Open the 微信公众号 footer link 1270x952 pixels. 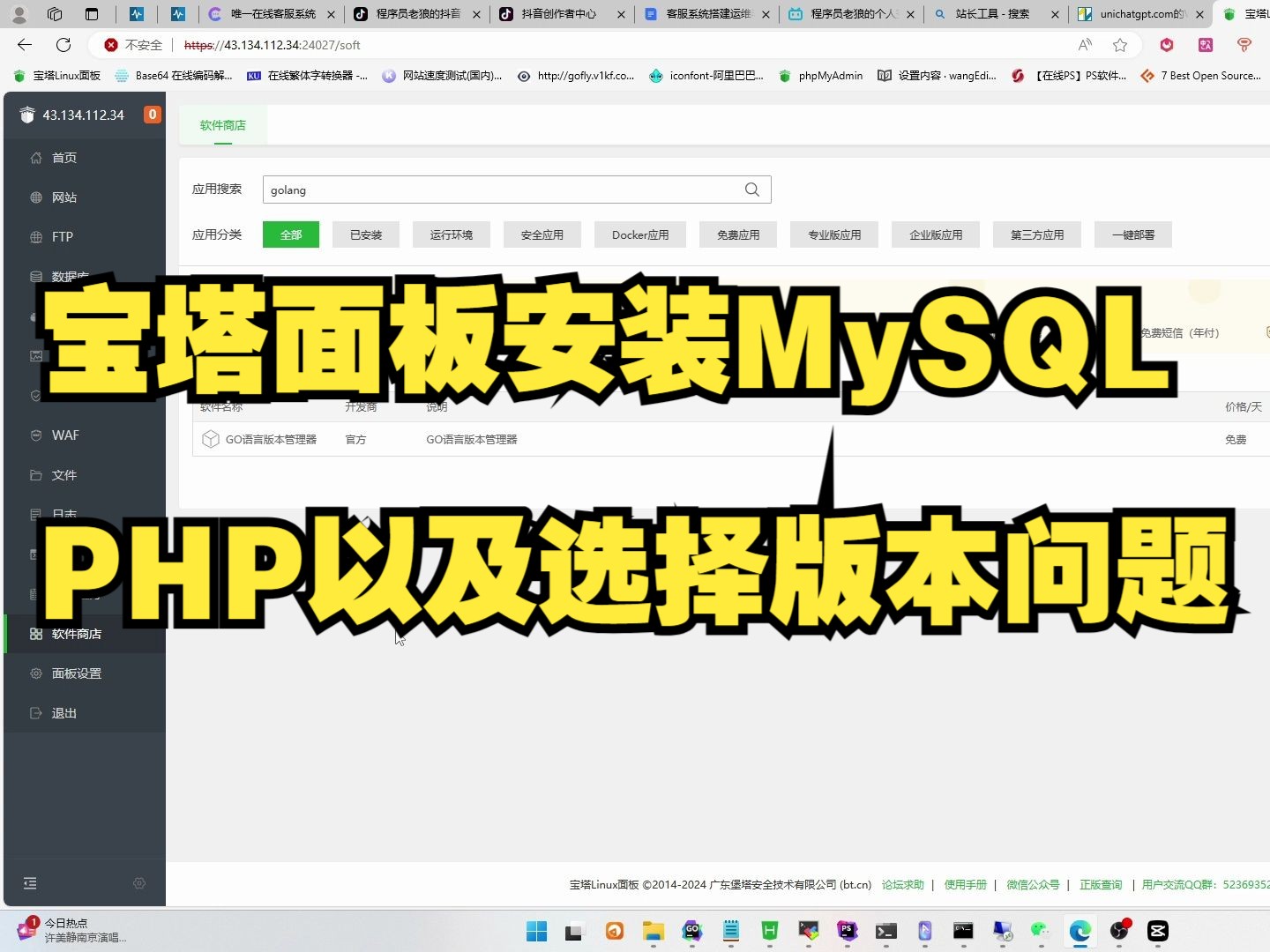(1033, 884)
